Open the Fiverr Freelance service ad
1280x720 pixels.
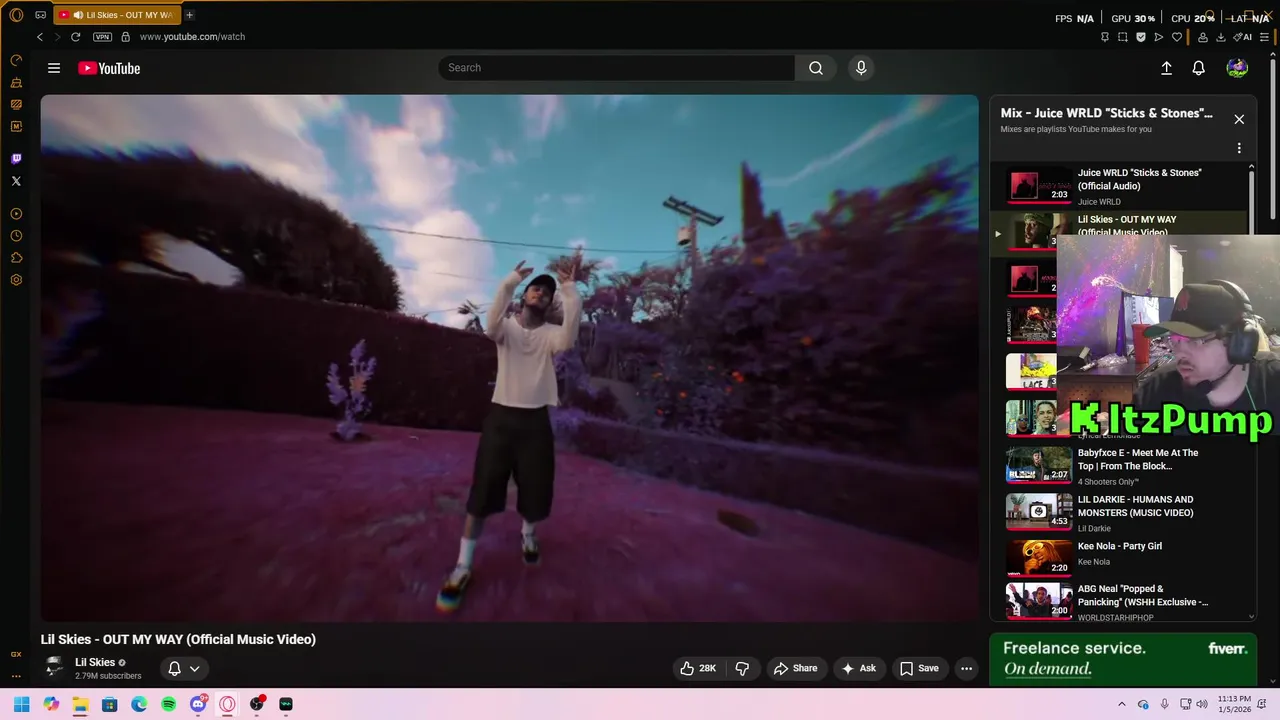pyautogui.click(x=1123, y=658)
